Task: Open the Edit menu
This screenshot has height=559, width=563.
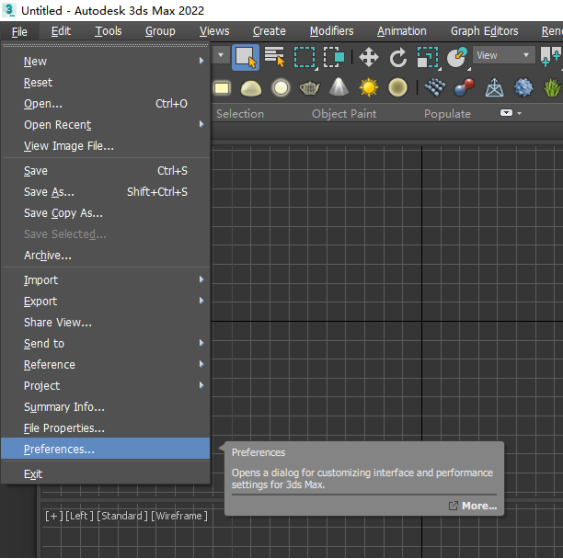Action: (61, 31)
